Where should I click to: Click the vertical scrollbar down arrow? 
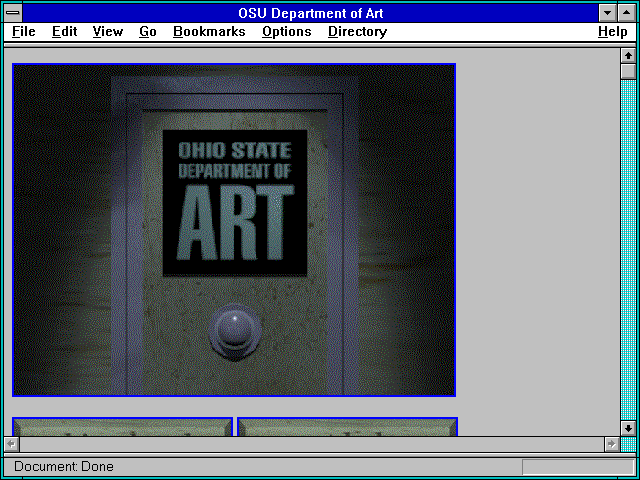[x=628, y=428]
